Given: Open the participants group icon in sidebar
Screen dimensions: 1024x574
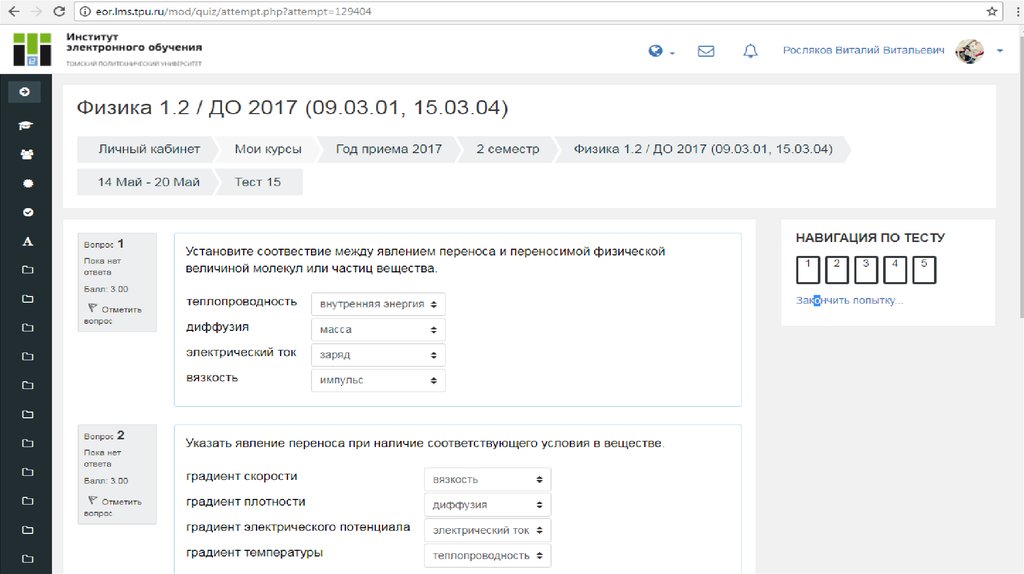Looking at the screenshot, I should (x=27, y=155).
